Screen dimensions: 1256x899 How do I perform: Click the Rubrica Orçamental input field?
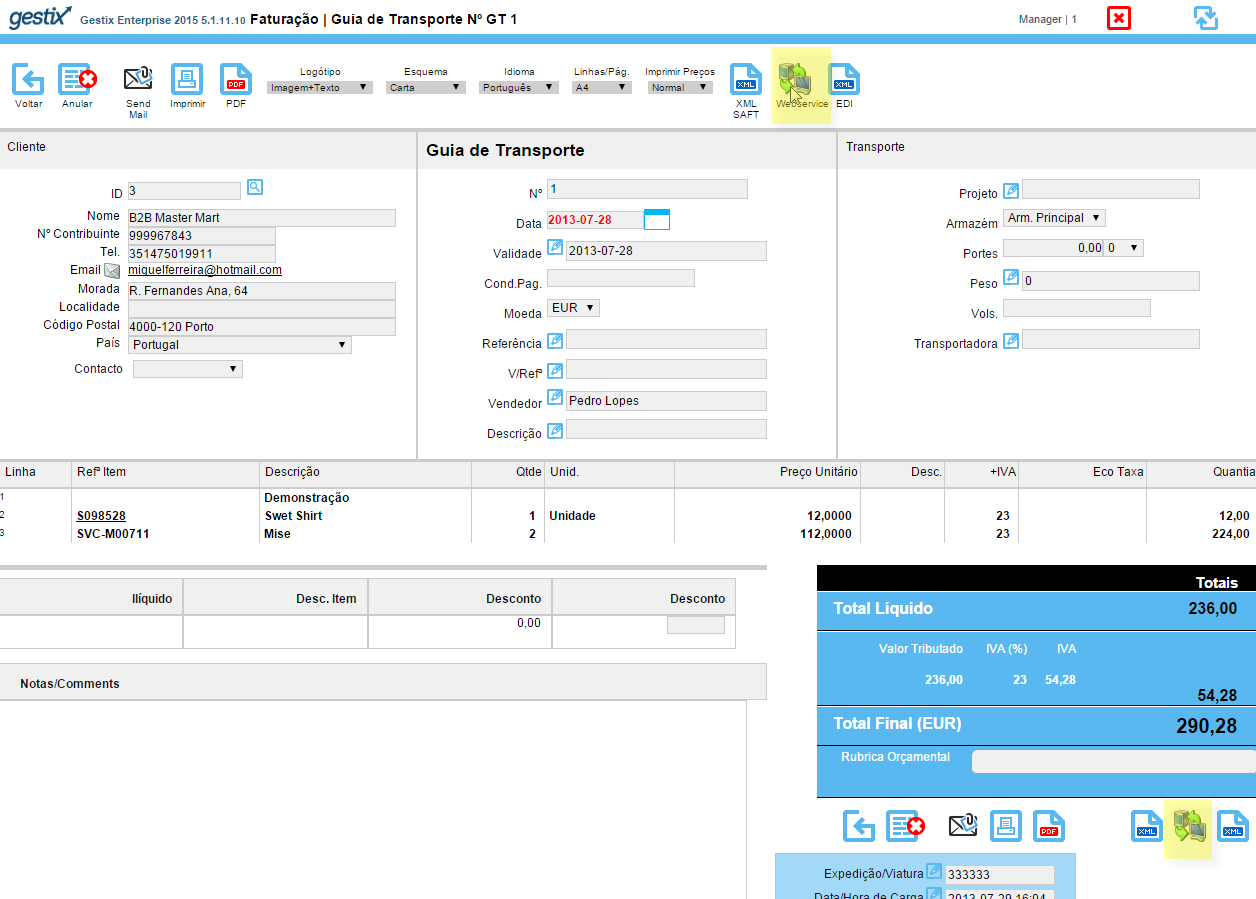click(1113, 762)
